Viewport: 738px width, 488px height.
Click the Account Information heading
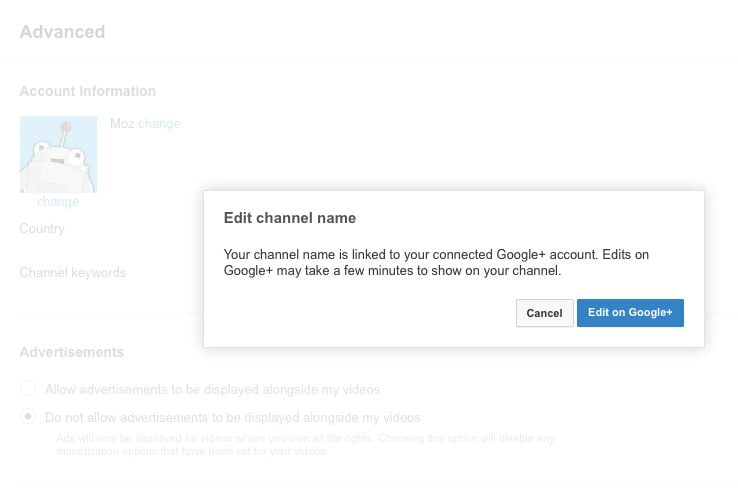88,91
